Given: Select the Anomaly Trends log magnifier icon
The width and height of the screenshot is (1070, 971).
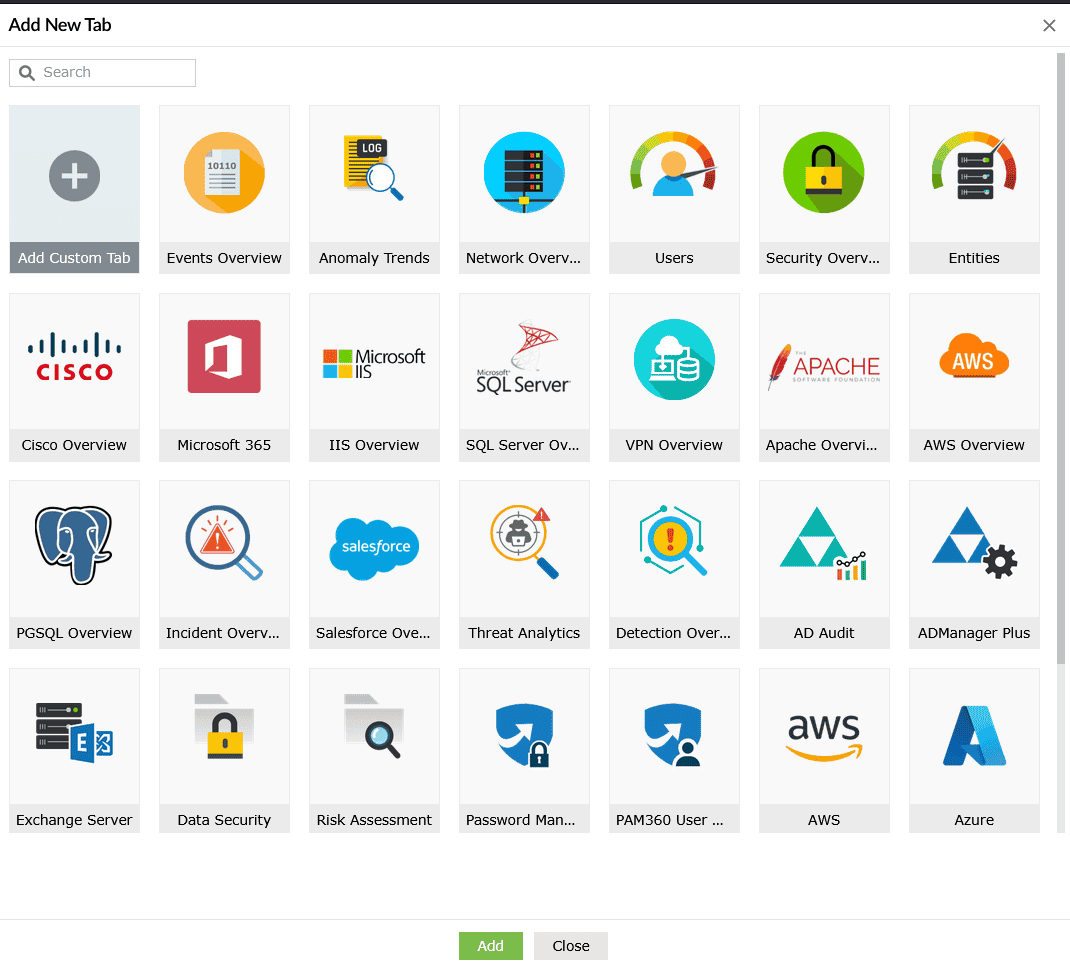Looking at the screenshot, I should pyautogui.click(x=373, y=168).
